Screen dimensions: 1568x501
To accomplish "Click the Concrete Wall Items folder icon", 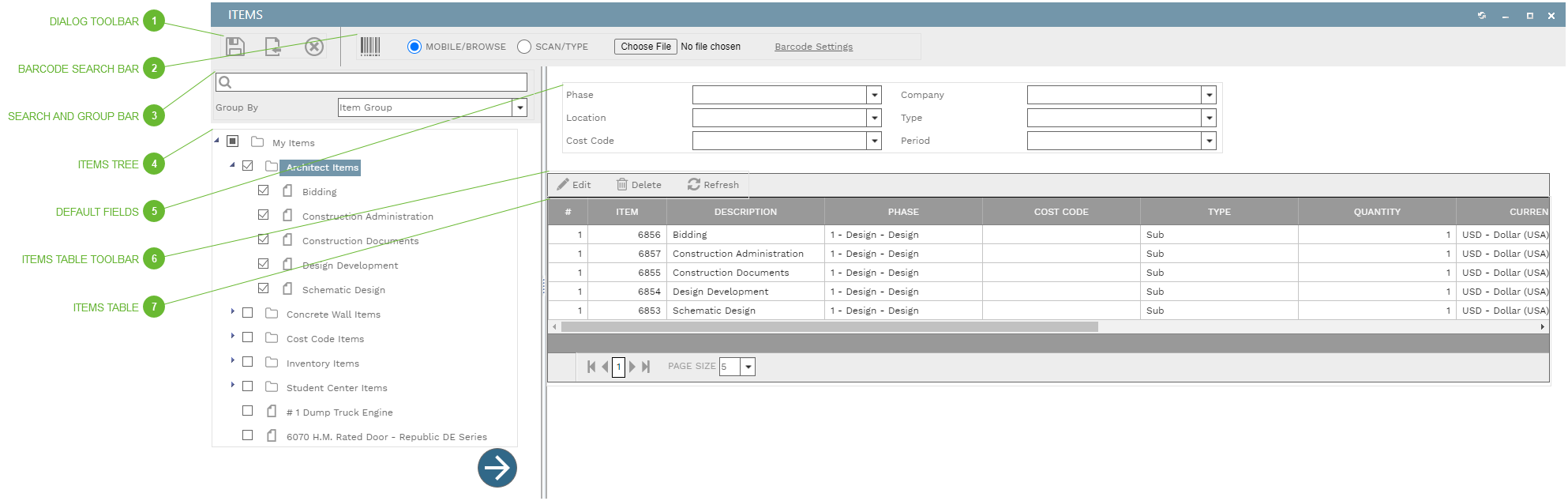I will click(x=272, y=314).
